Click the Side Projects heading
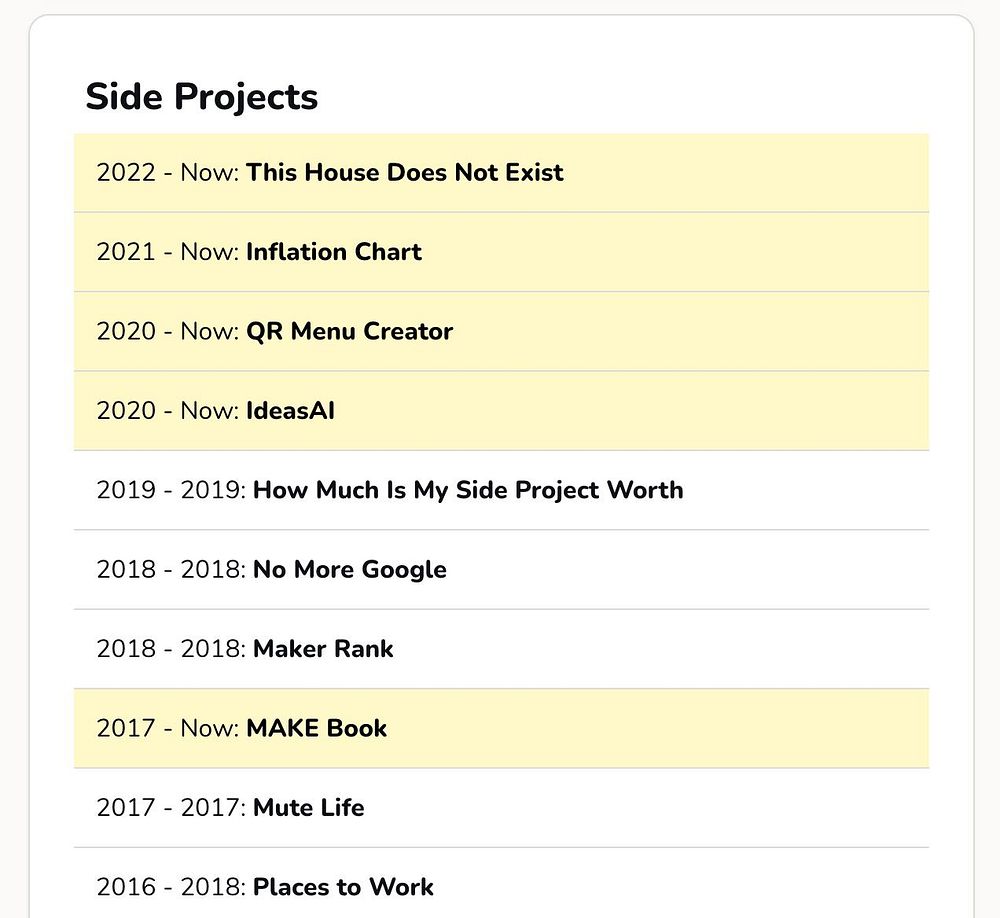 pos(202,97)
